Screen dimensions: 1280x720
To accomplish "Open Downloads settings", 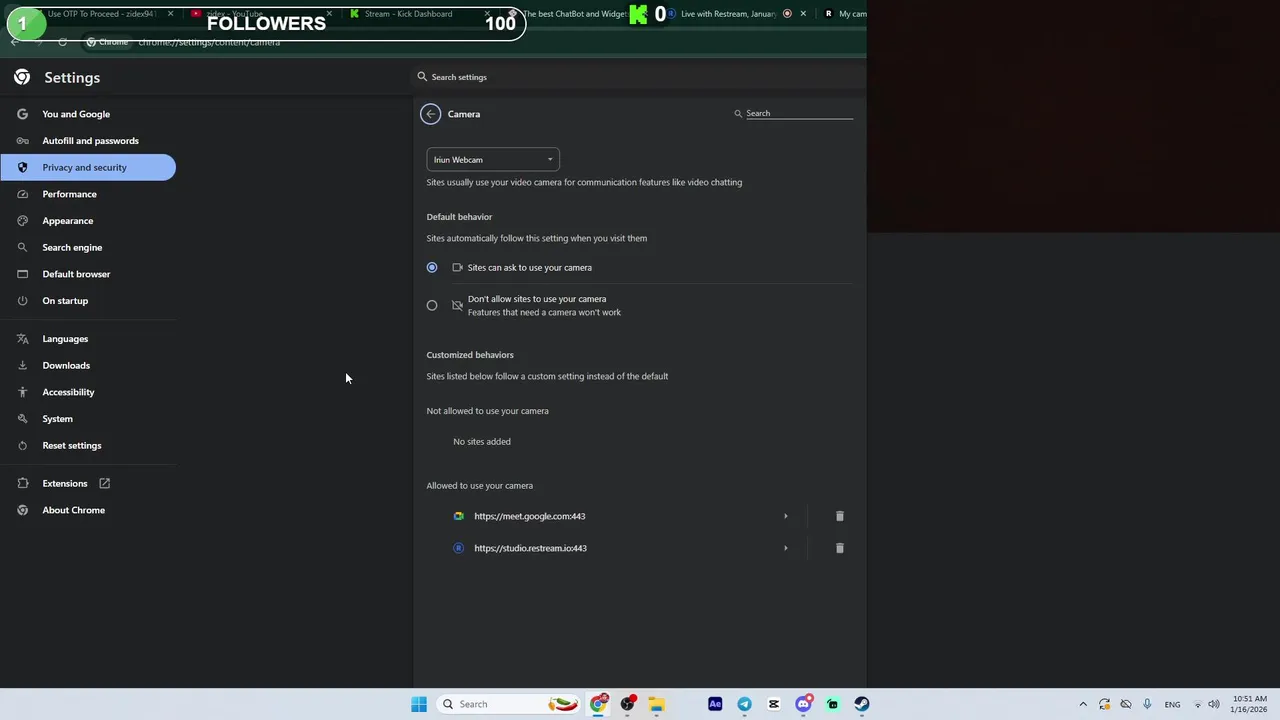I will click(x=66, y=365).
